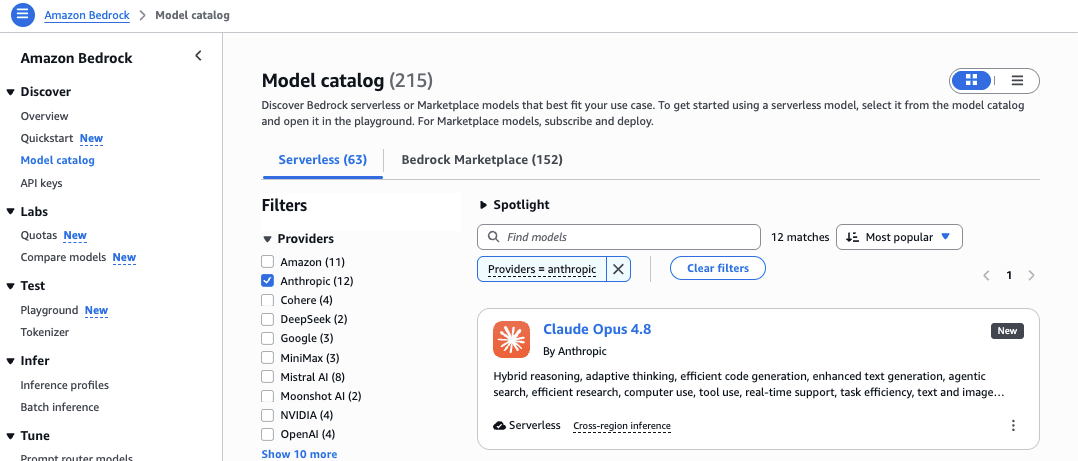Click the Clear filters button
This screenshot has height=461, width=1078.
[718, 268]
